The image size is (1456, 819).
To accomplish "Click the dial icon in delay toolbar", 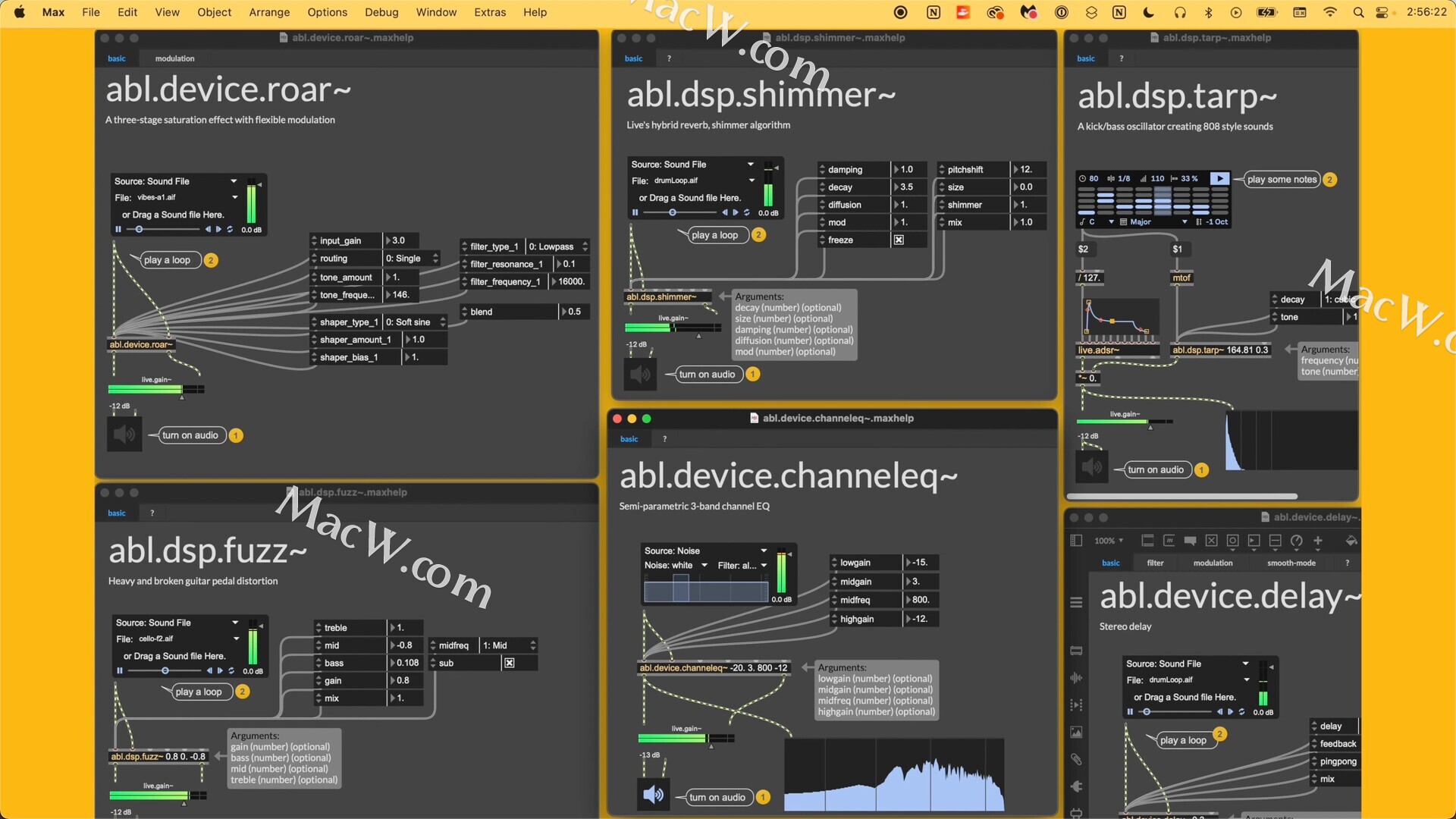I will coord(1296,541).
